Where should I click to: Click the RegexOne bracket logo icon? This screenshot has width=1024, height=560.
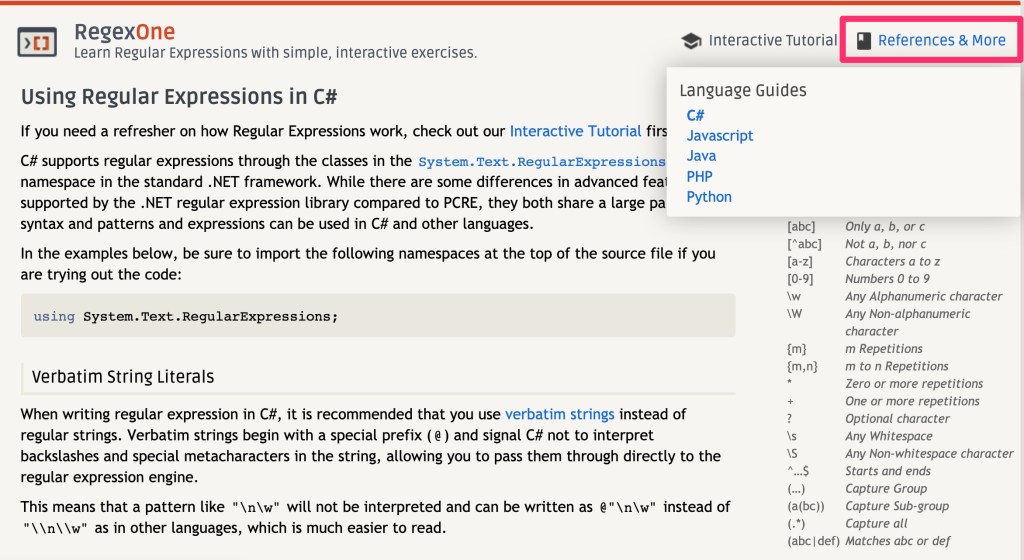click(x=37, y=42)
